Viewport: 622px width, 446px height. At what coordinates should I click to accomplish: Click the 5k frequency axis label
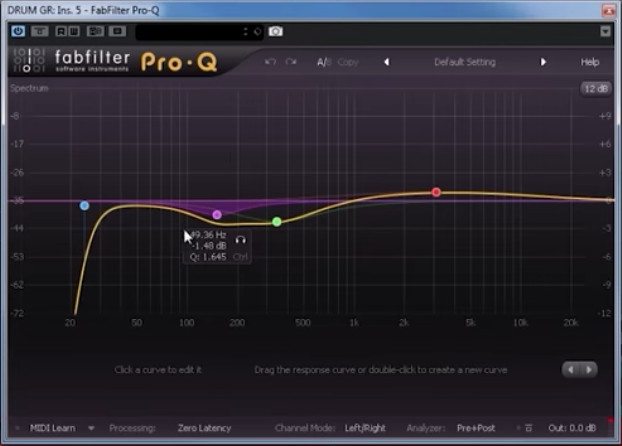point(470,323)
